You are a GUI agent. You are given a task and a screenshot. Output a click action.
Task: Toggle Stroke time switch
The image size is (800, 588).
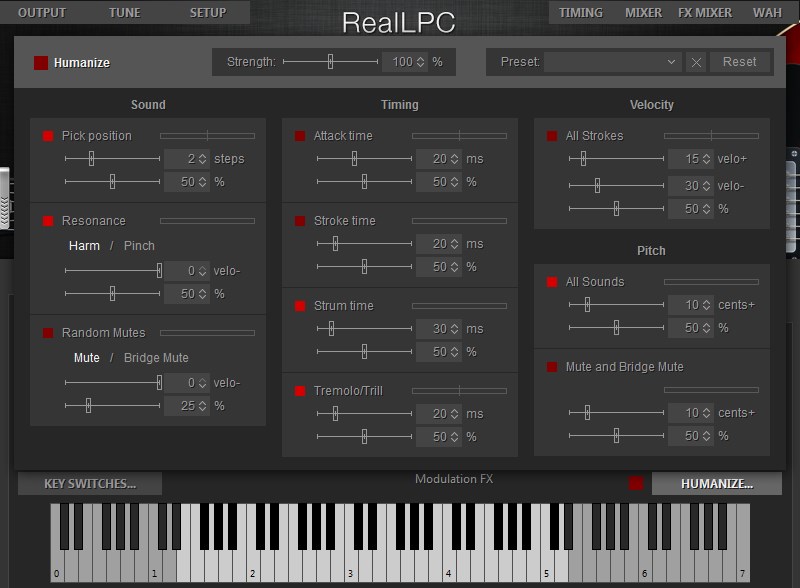coord(300,221)
